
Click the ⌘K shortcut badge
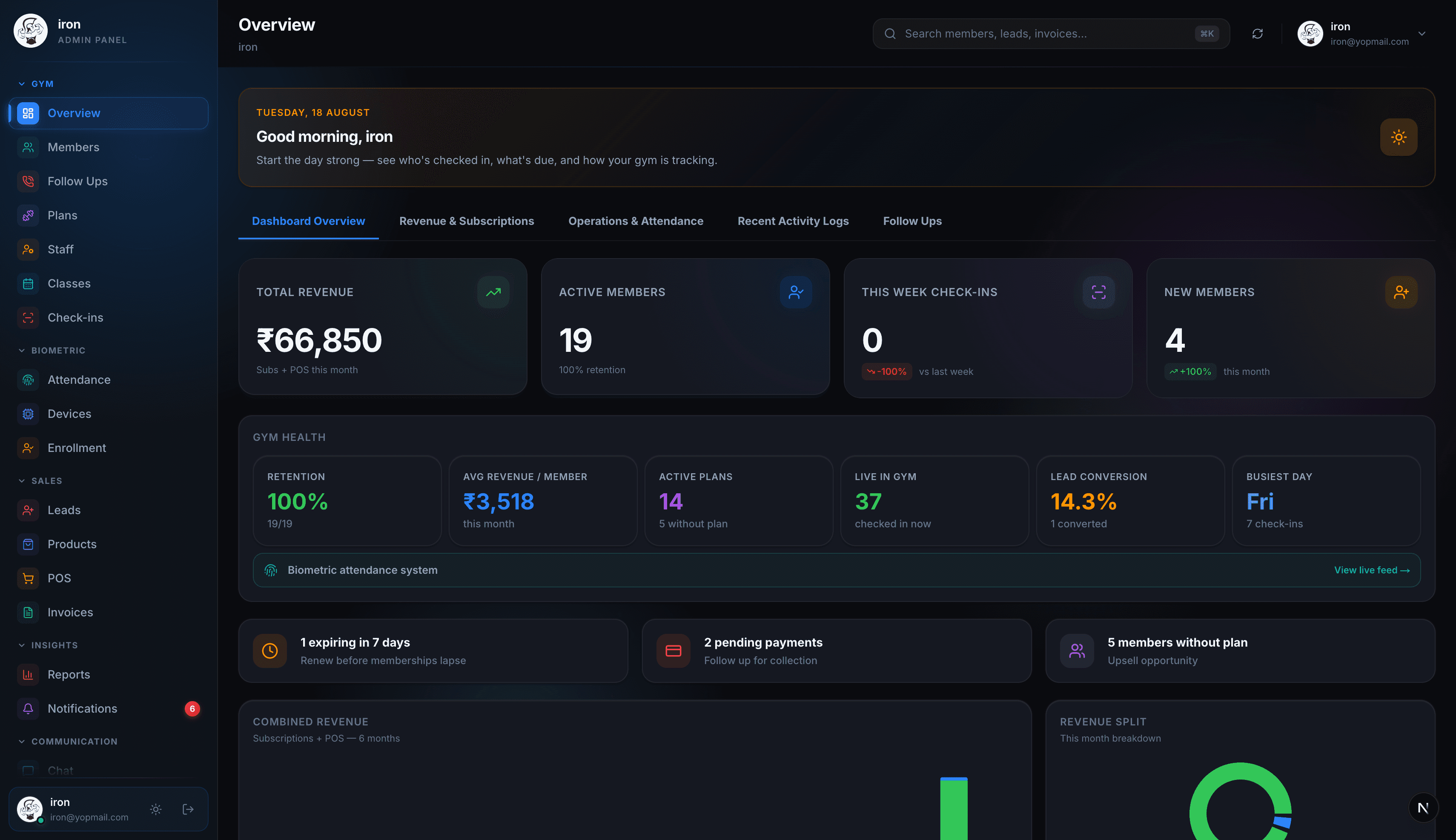1207,34
